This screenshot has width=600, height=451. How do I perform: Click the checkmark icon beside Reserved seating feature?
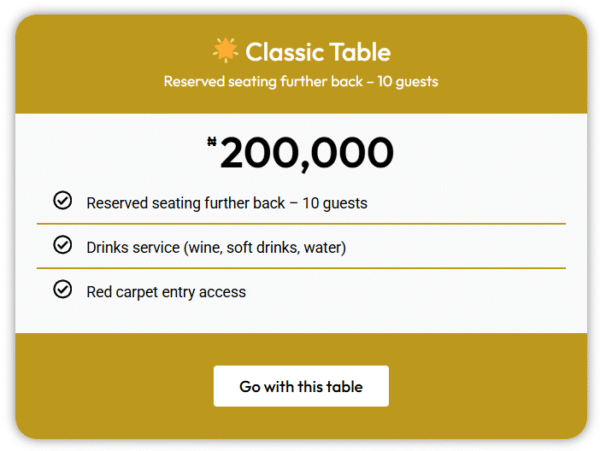click(62, 202)
